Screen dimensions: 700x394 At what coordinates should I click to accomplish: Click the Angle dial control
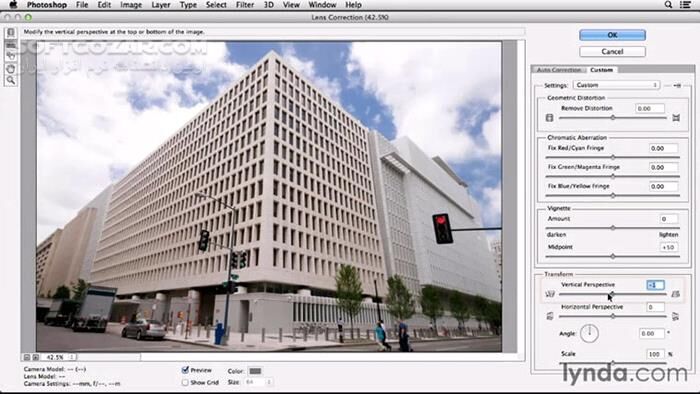click(589, 333)
